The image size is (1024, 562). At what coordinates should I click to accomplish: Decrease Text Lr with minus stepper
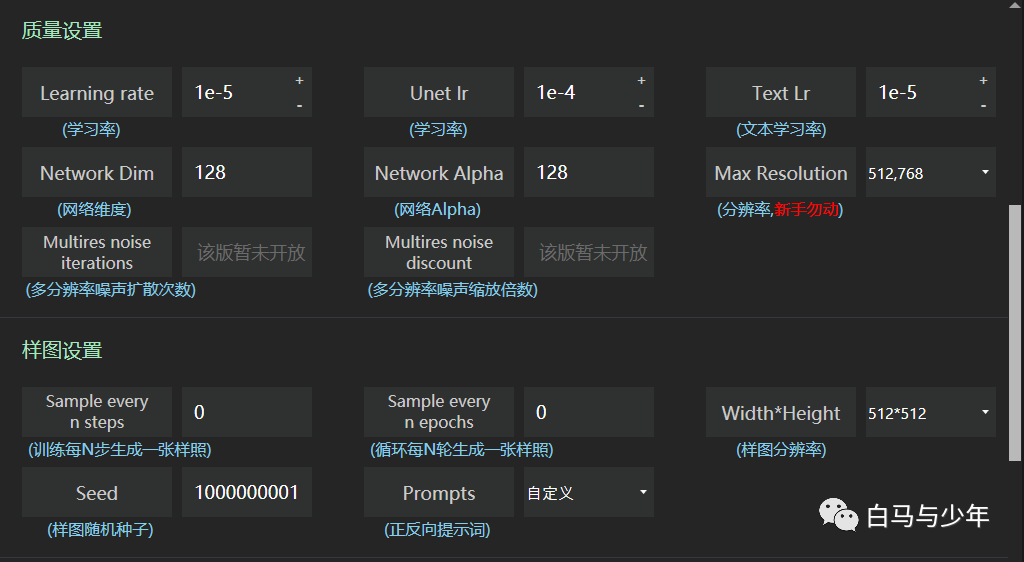click(x=983, y=105)
